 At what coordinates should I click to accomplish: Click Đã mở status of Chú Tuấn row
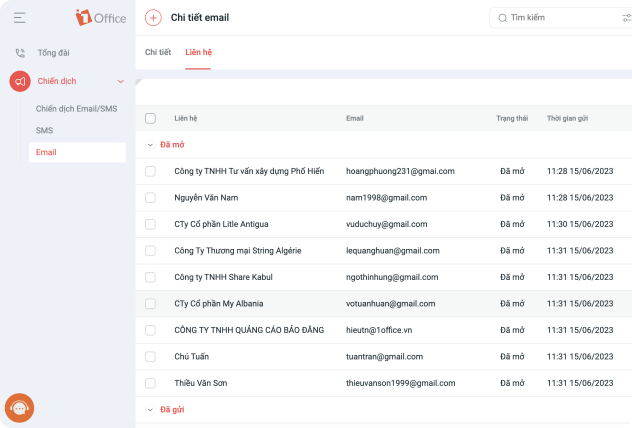point(512,357)
